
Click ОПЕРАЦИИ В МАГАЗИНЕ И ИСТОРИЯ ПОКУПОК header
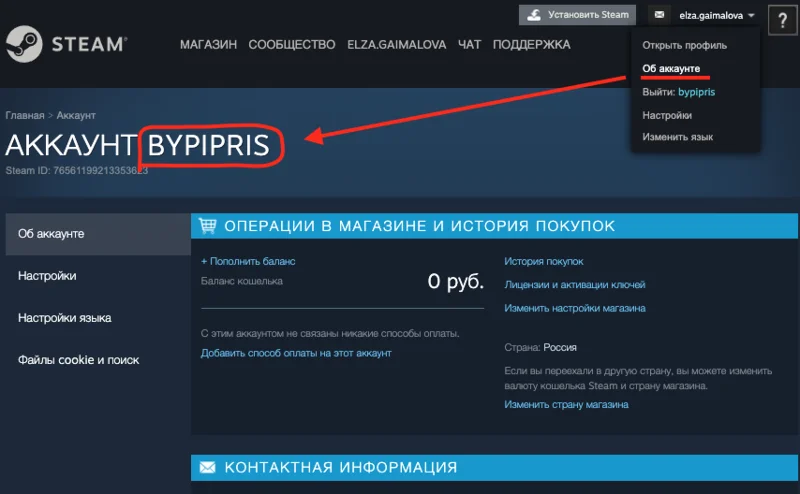tap(494, 226)
